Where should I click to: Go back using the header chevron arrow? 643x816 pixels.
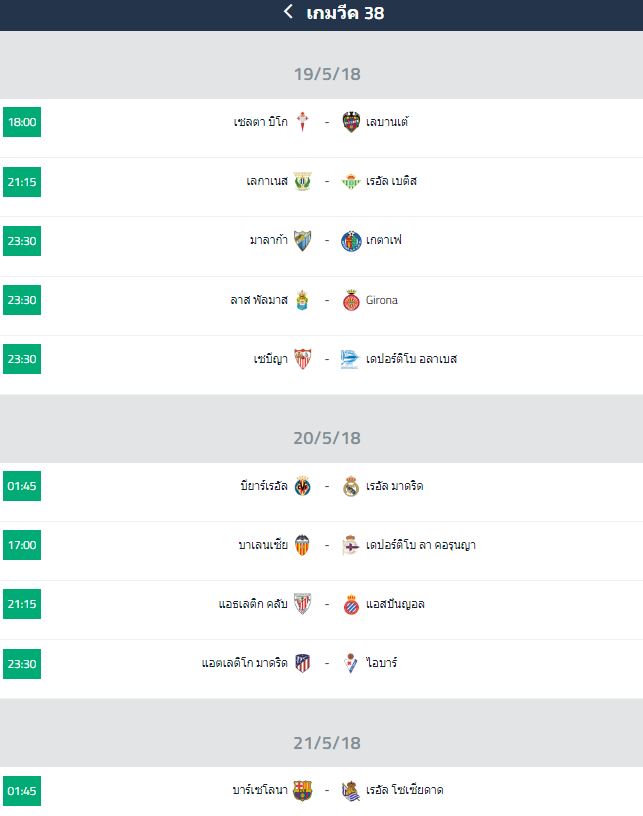click(x=289, y=11)
